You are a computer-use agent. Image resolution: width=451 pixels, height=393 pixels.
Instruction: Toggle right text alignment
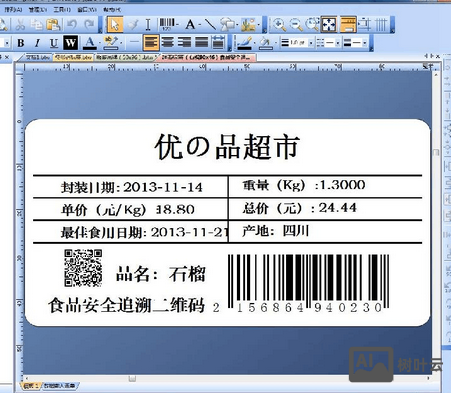(x=184, y=43)
